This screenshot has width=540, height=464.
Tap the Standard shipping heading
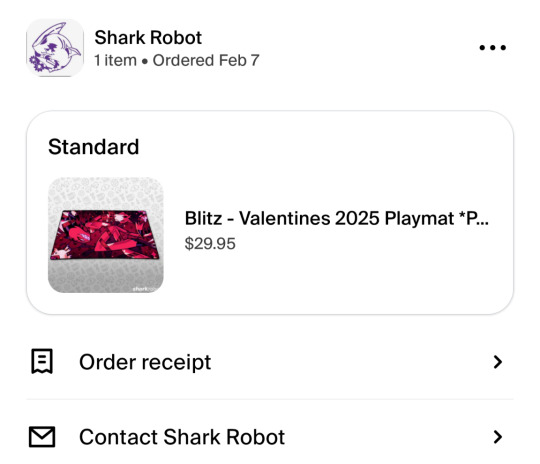(93, 147)
